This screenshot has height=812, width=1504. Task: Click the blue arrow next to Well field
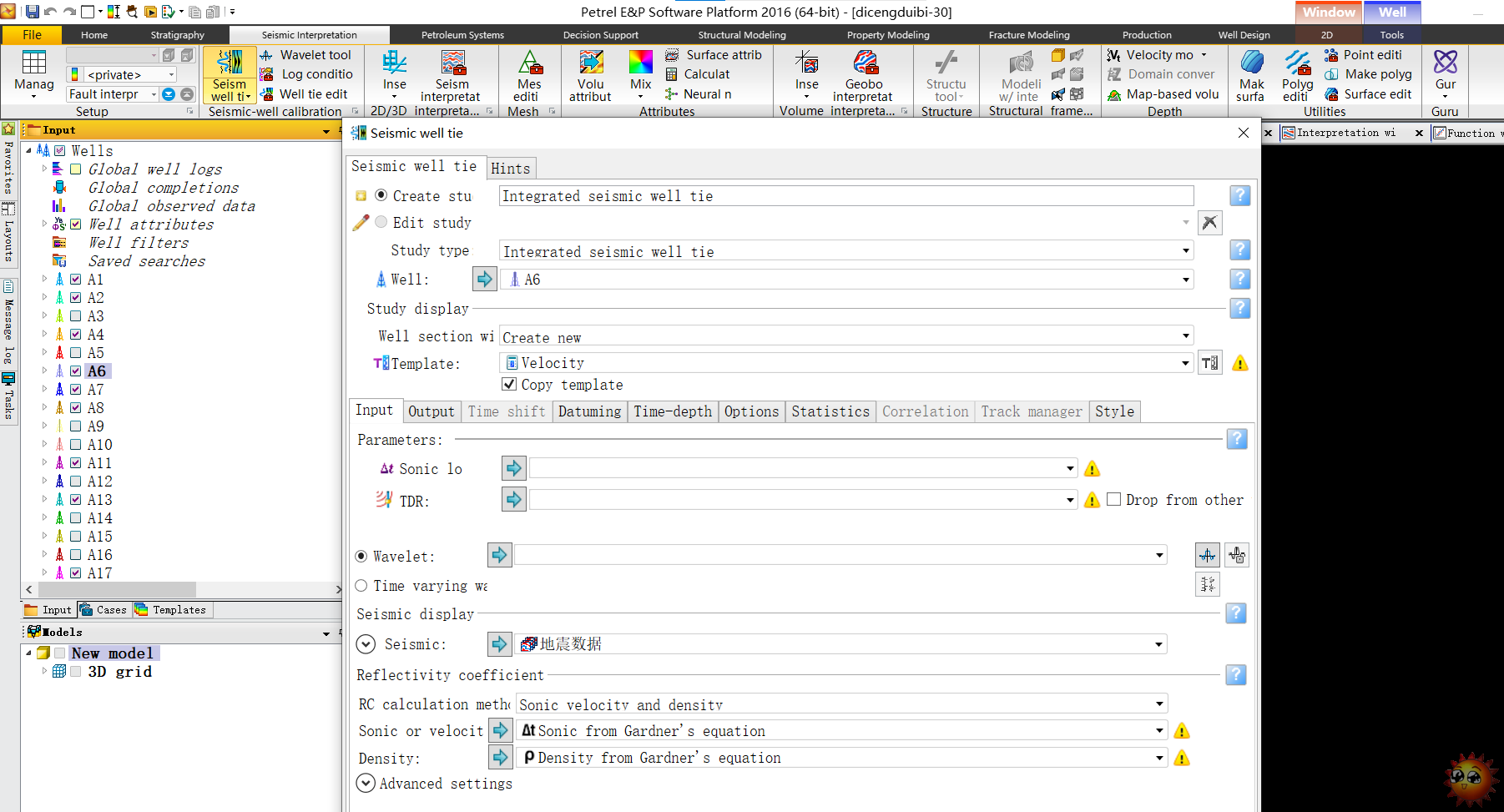484,279
